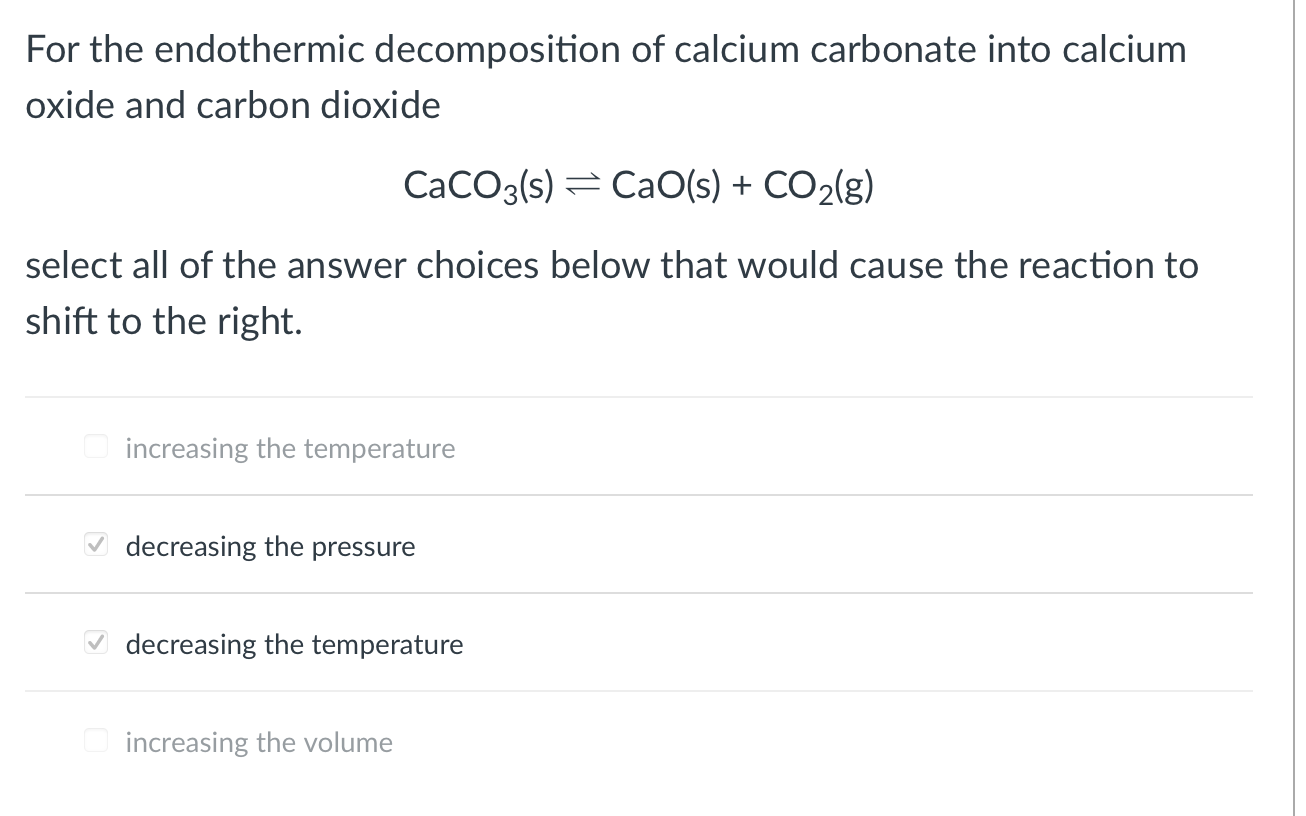Select the "increasing the volume" answer text

pos(258,742)
